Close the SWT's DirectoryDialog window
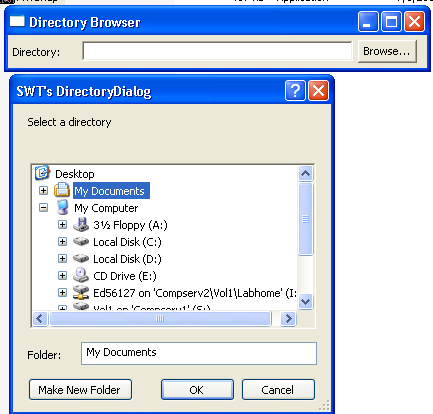This screenshot has width=433, height=414. click(x=318, y=91)
